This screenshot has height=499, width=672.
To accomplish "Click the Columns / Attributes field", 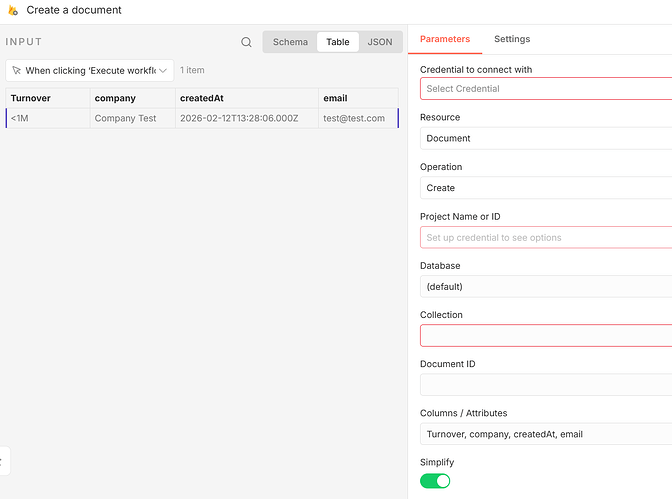I will pos(546,434).
